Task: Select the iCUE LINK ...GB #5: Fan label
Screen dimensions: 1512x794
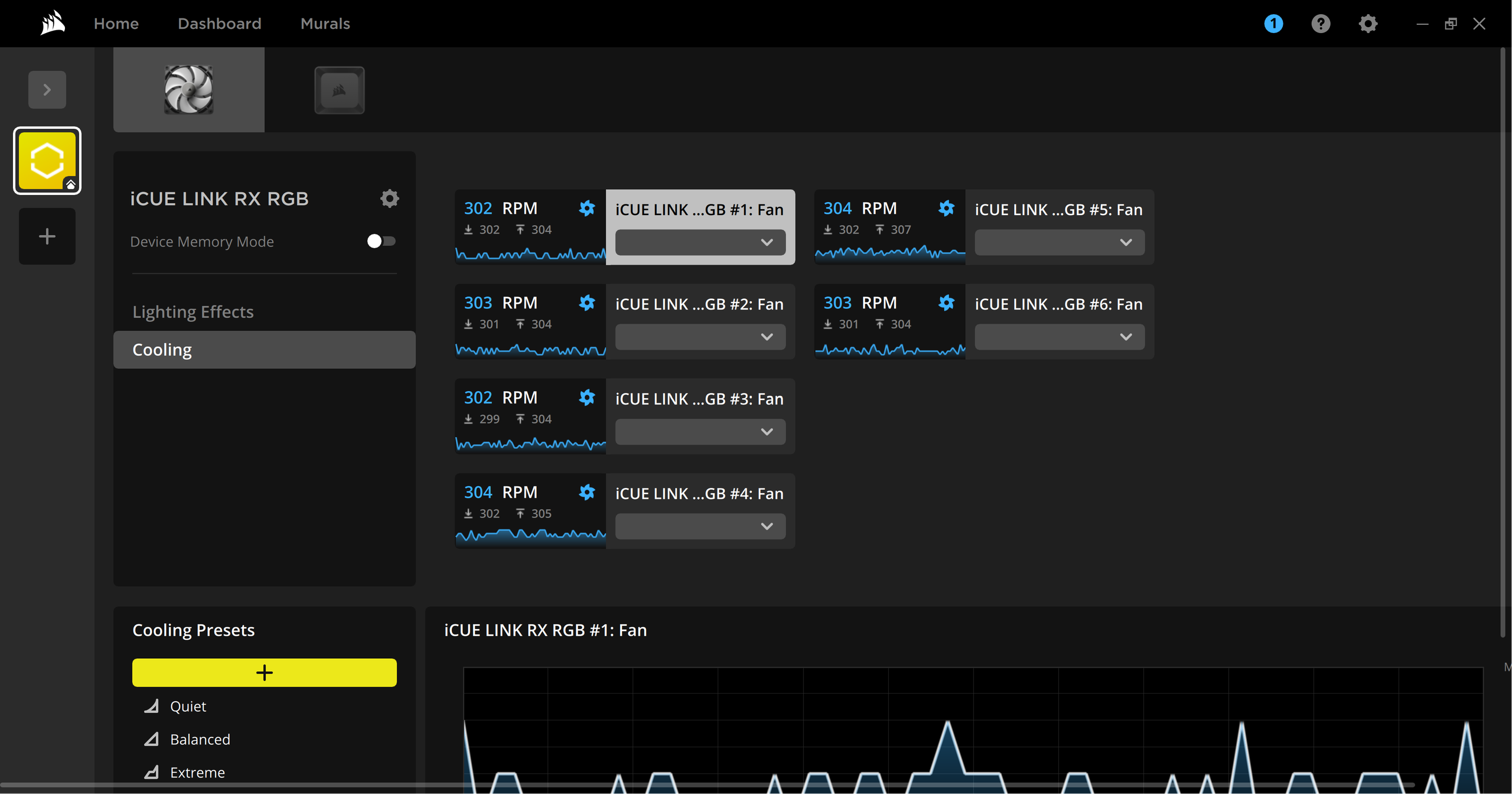Action: [x=1059, y=210]
